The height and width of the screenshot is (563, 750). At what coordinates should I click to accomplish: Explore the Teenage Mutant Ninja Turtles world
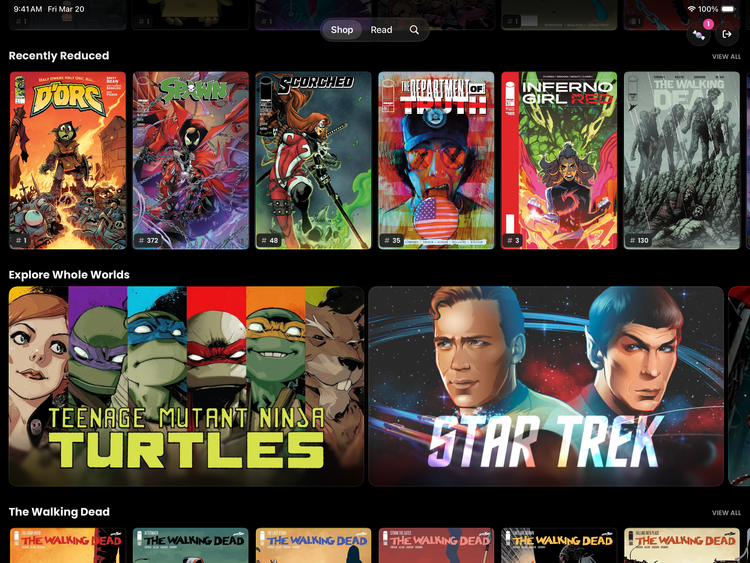[187, 386]
